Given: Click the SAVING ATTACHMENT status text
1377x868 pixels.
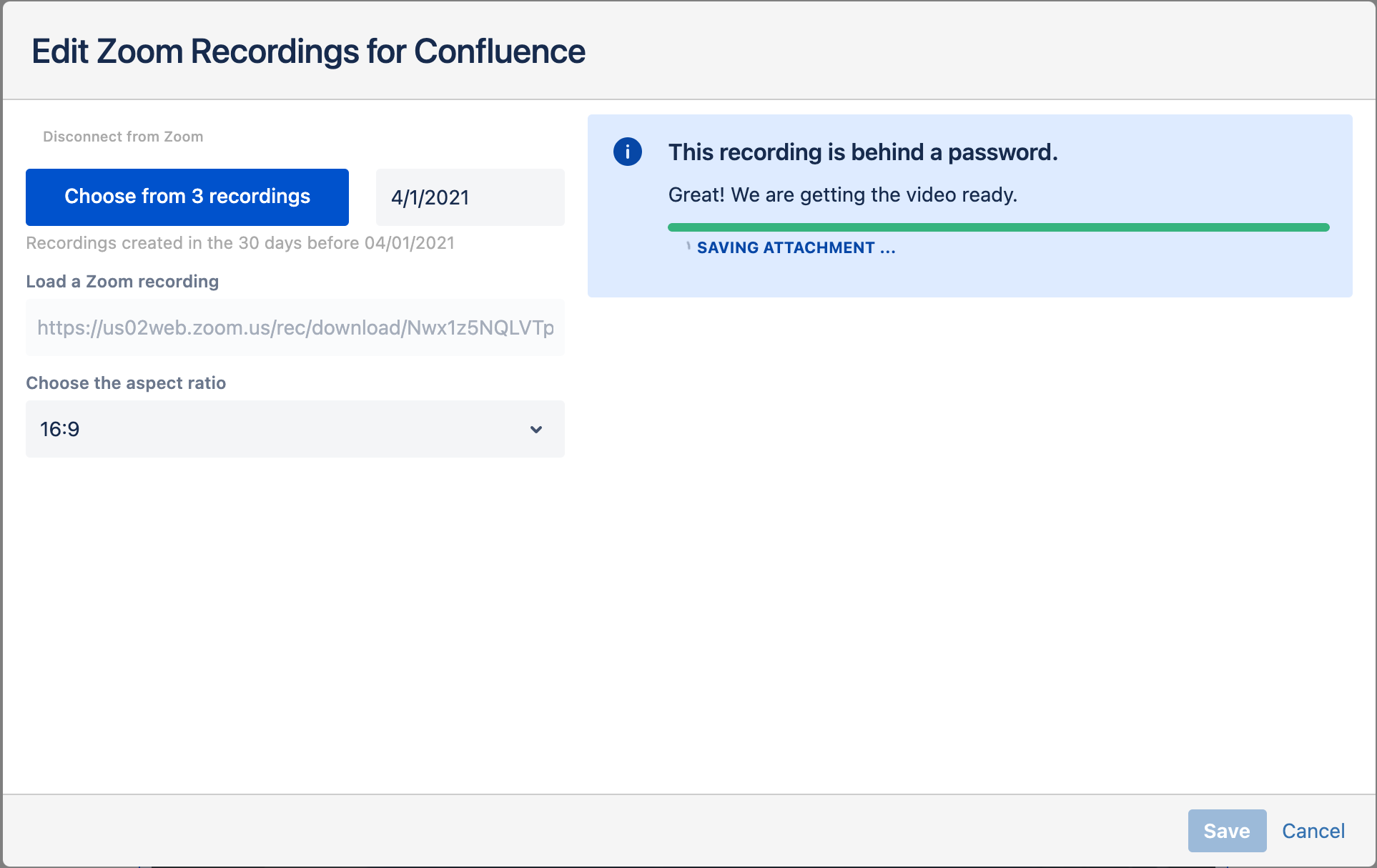Looking at the screenshot, I should [796, 247].
